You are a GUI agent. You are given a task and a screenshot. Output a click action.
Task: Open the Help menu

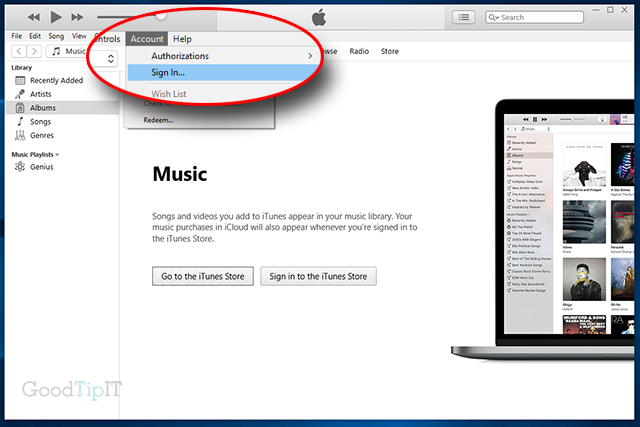click(182, 39)
